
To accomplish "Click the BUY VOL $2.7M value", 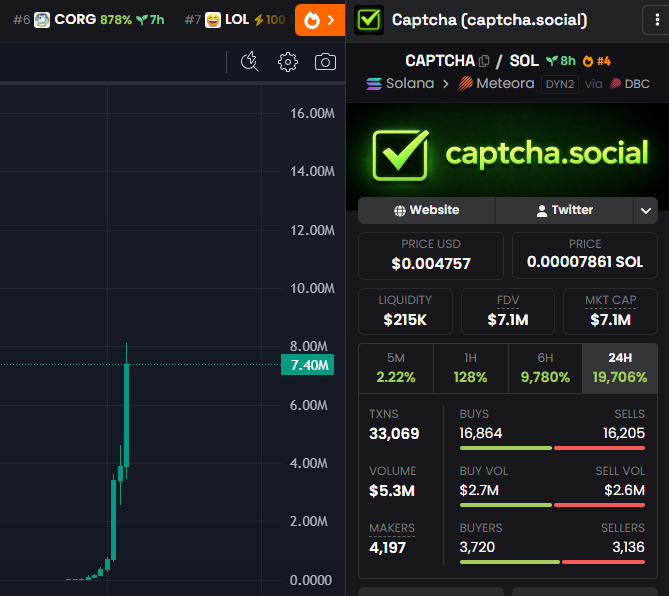I will coord(479,490).
